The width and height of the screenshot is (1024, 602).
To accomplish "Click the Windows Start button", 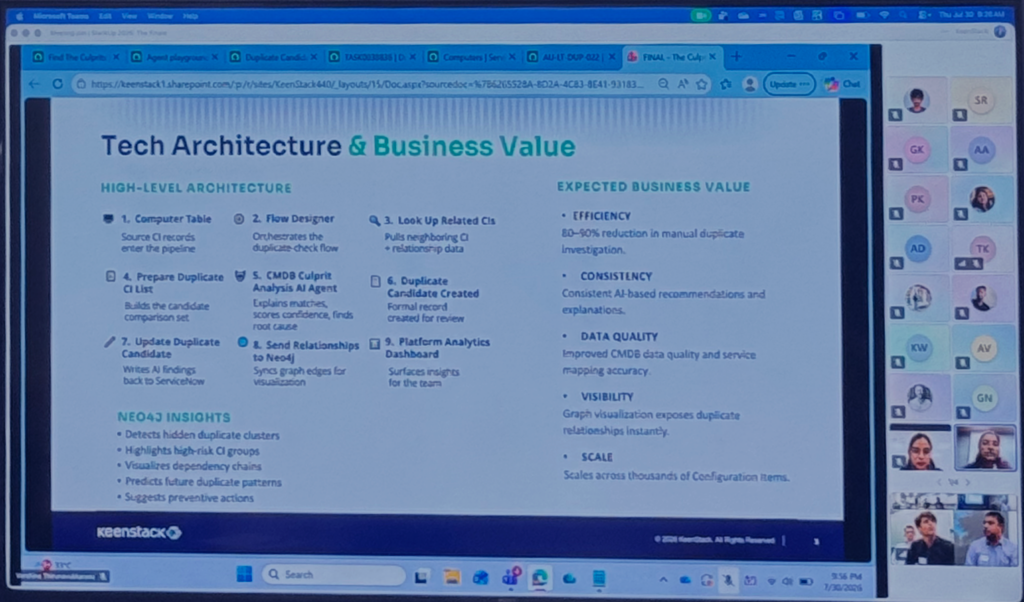I will pos(244,575).
